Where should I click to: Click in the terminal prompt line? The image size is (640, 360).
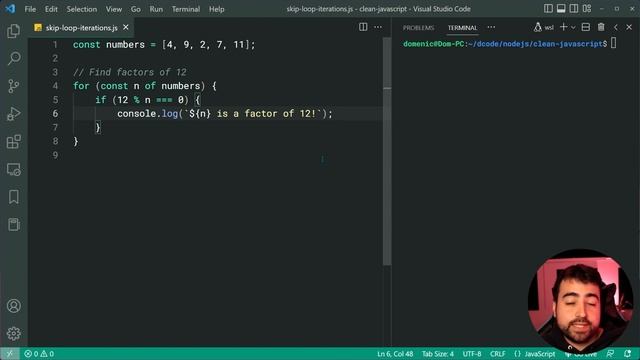coord(510,44)
